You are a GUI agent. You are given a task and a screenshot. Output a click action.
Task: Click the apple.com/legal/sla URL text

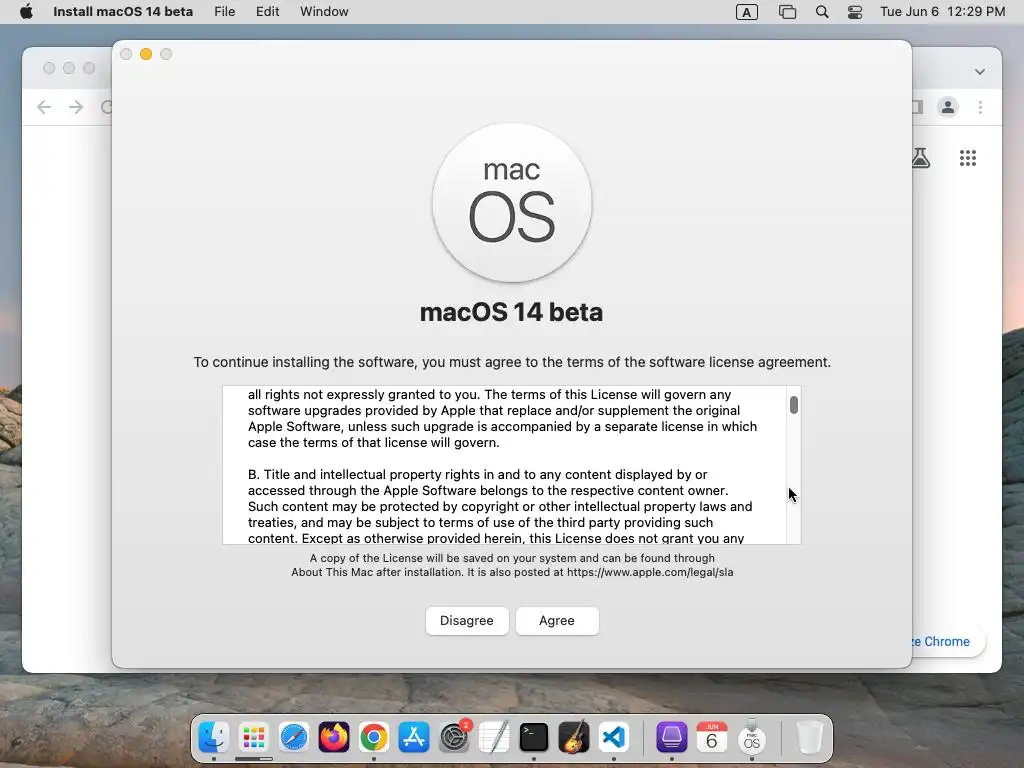[650, 572]
